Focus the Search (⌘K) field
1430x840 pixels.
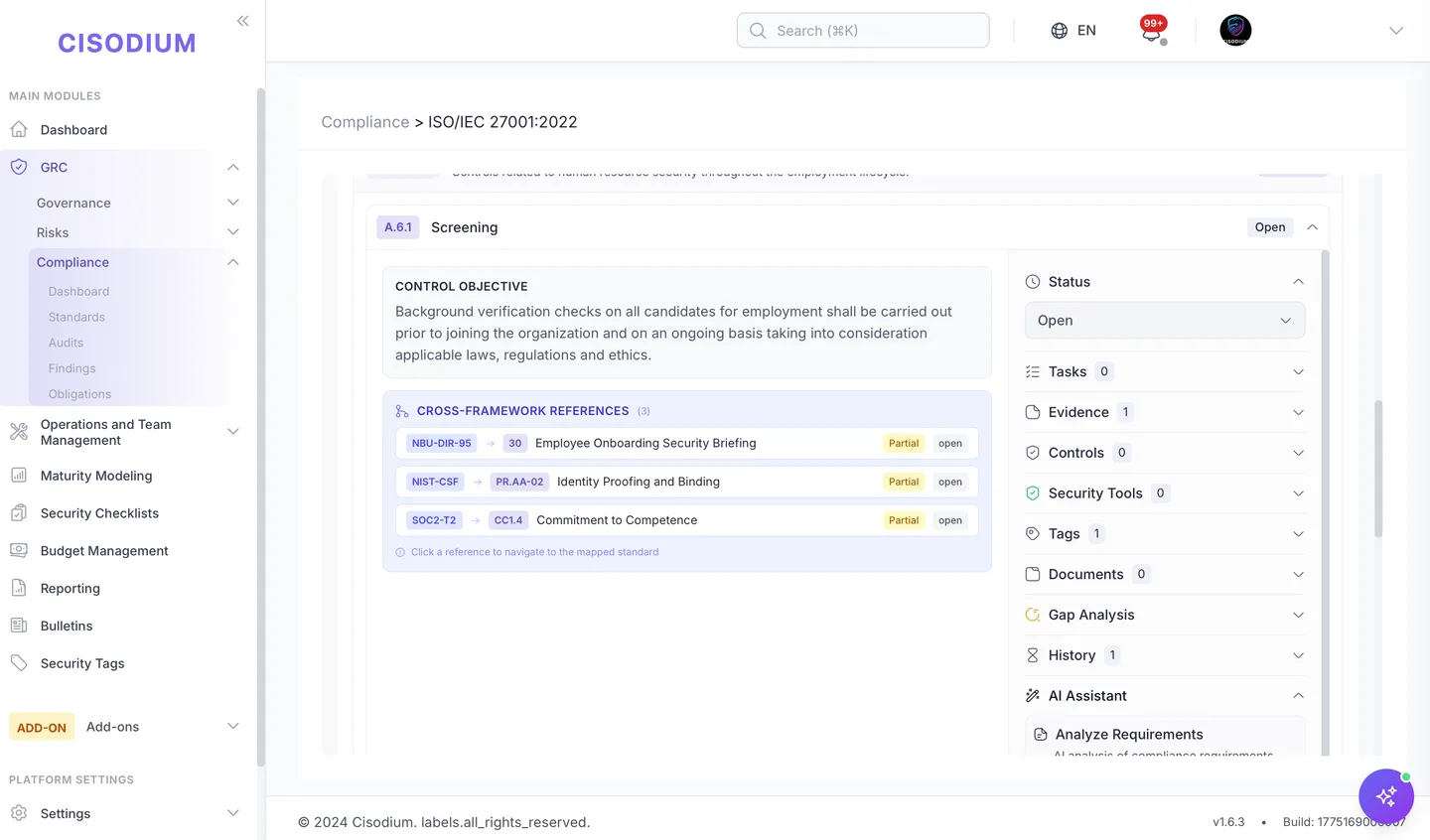click(863, 31)
